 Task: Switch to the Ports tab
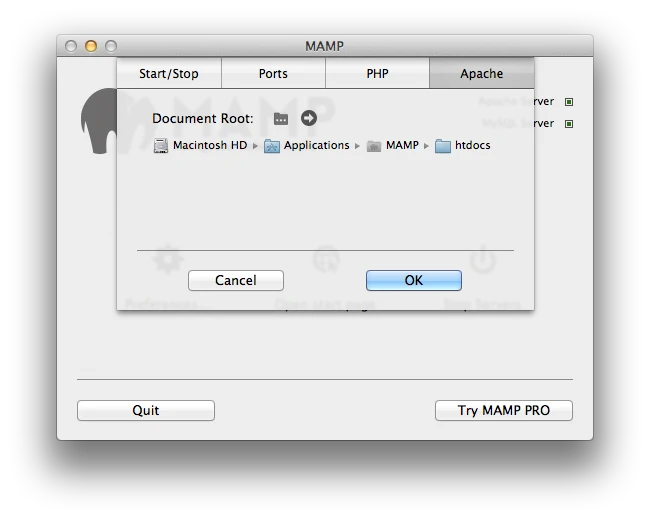coord(273,73)
